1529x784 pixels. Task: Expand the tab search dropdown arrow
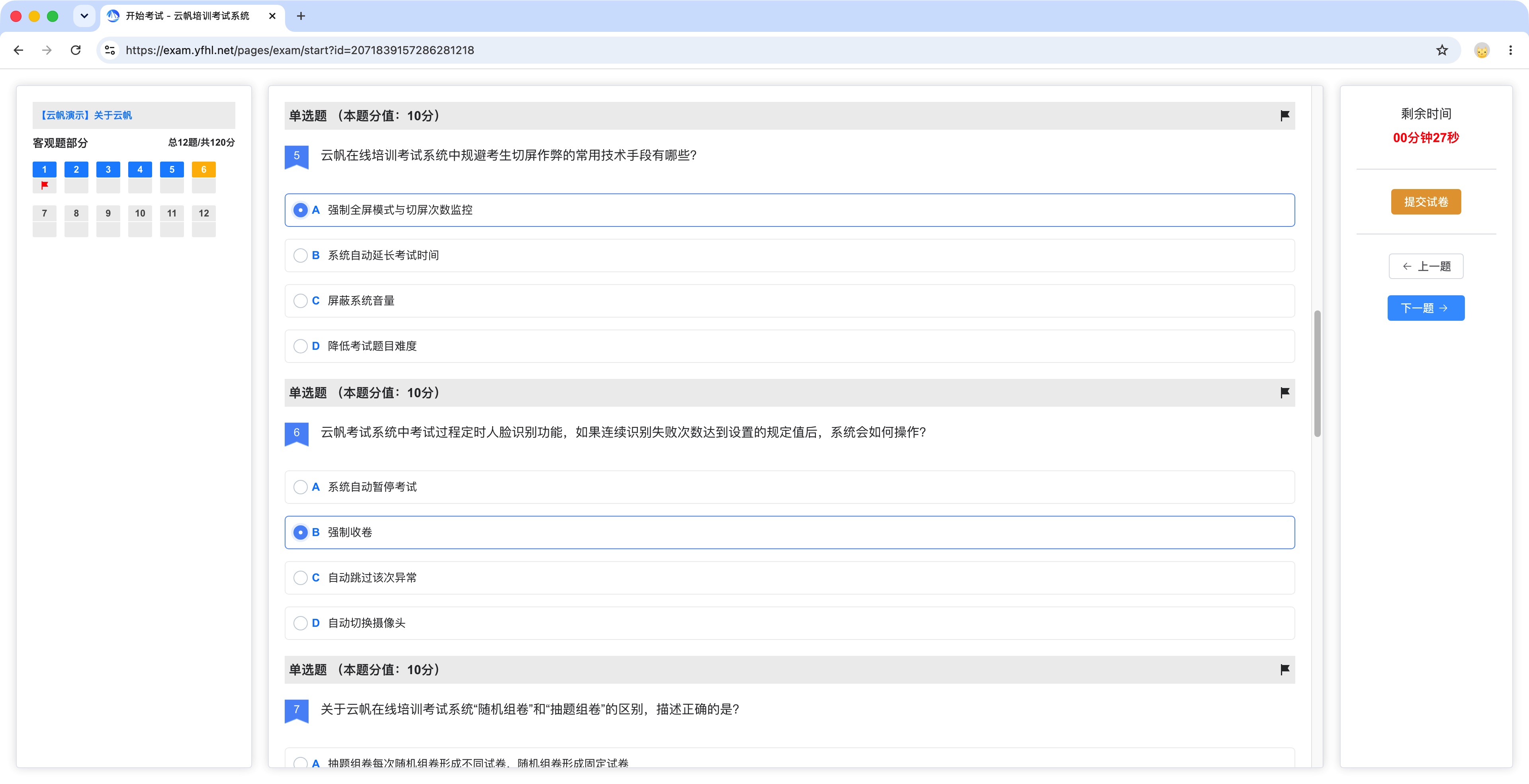84,16
